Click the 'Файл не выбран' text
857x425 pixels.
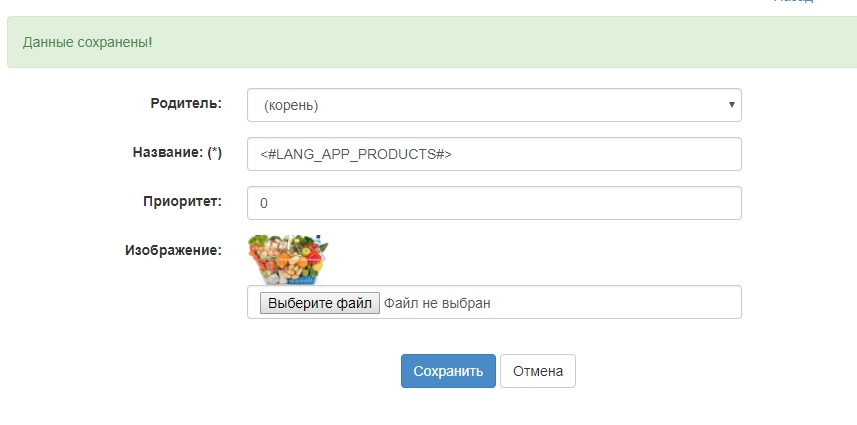click(437, 302)
